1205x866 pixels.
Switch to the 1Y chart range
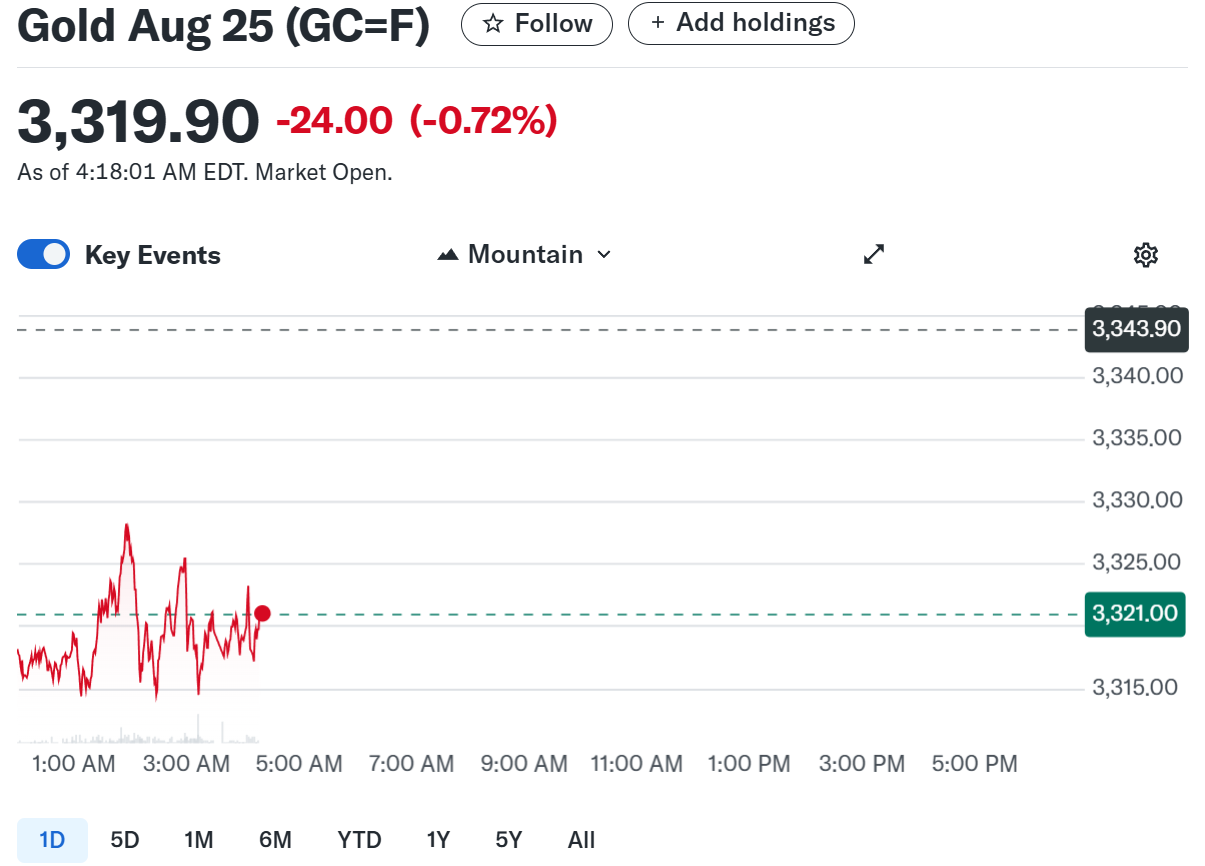pyautogui.click(x=438, y=840)
